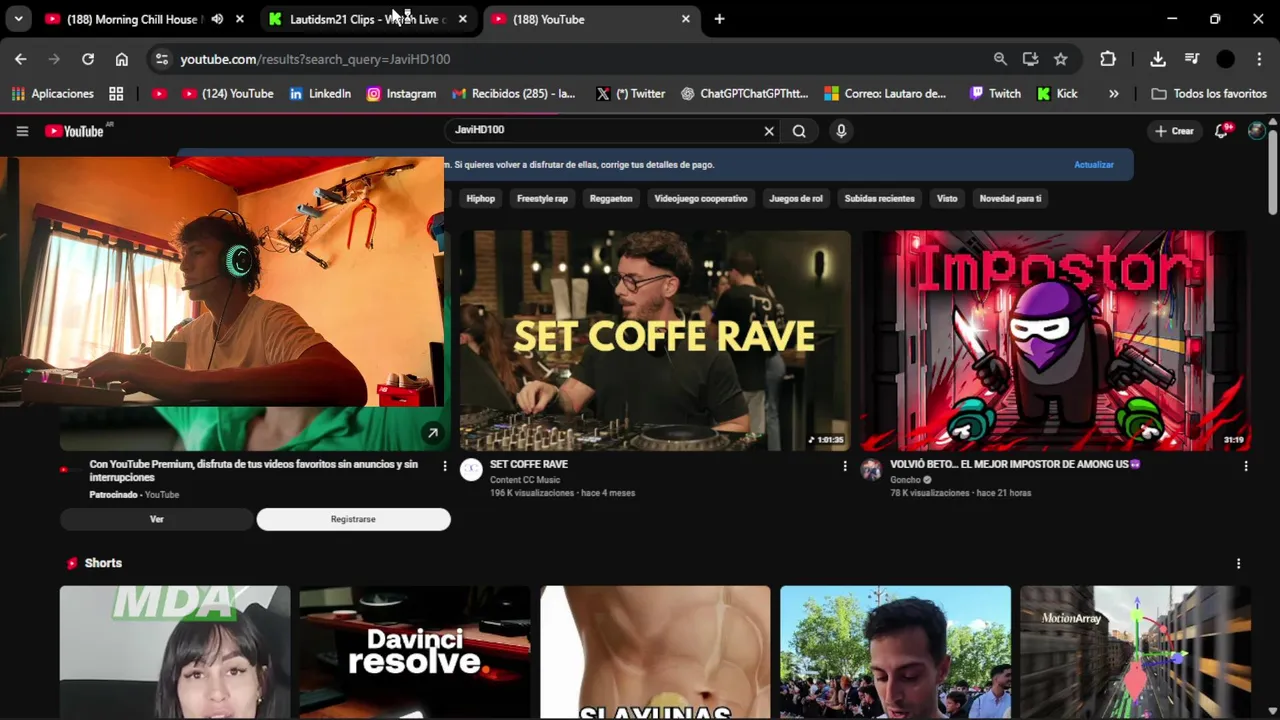Screen dimensions: 1280x720
Task: Select the Visto filter chip
Action: 947,198
